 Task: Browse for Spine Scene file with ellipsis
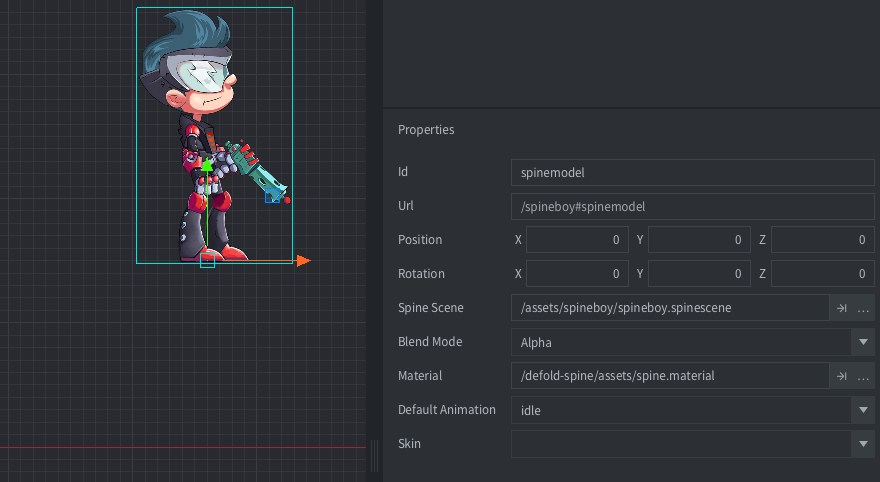[x=863, y=308]
